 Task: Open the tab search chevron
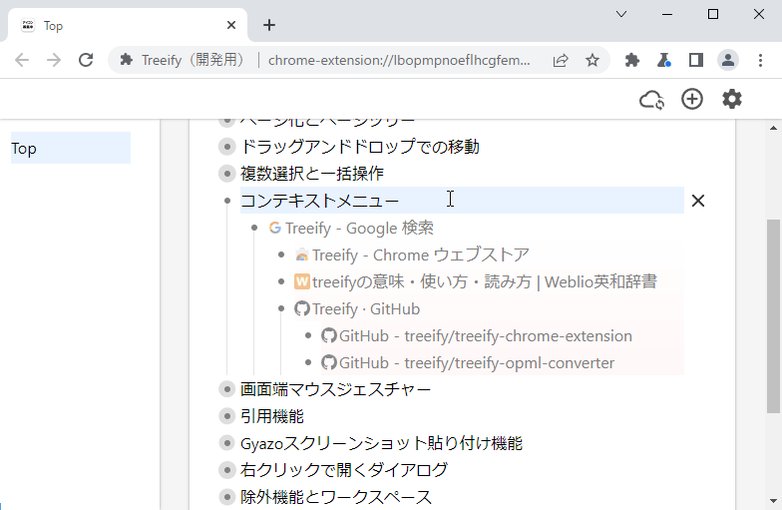click(621, 14)
